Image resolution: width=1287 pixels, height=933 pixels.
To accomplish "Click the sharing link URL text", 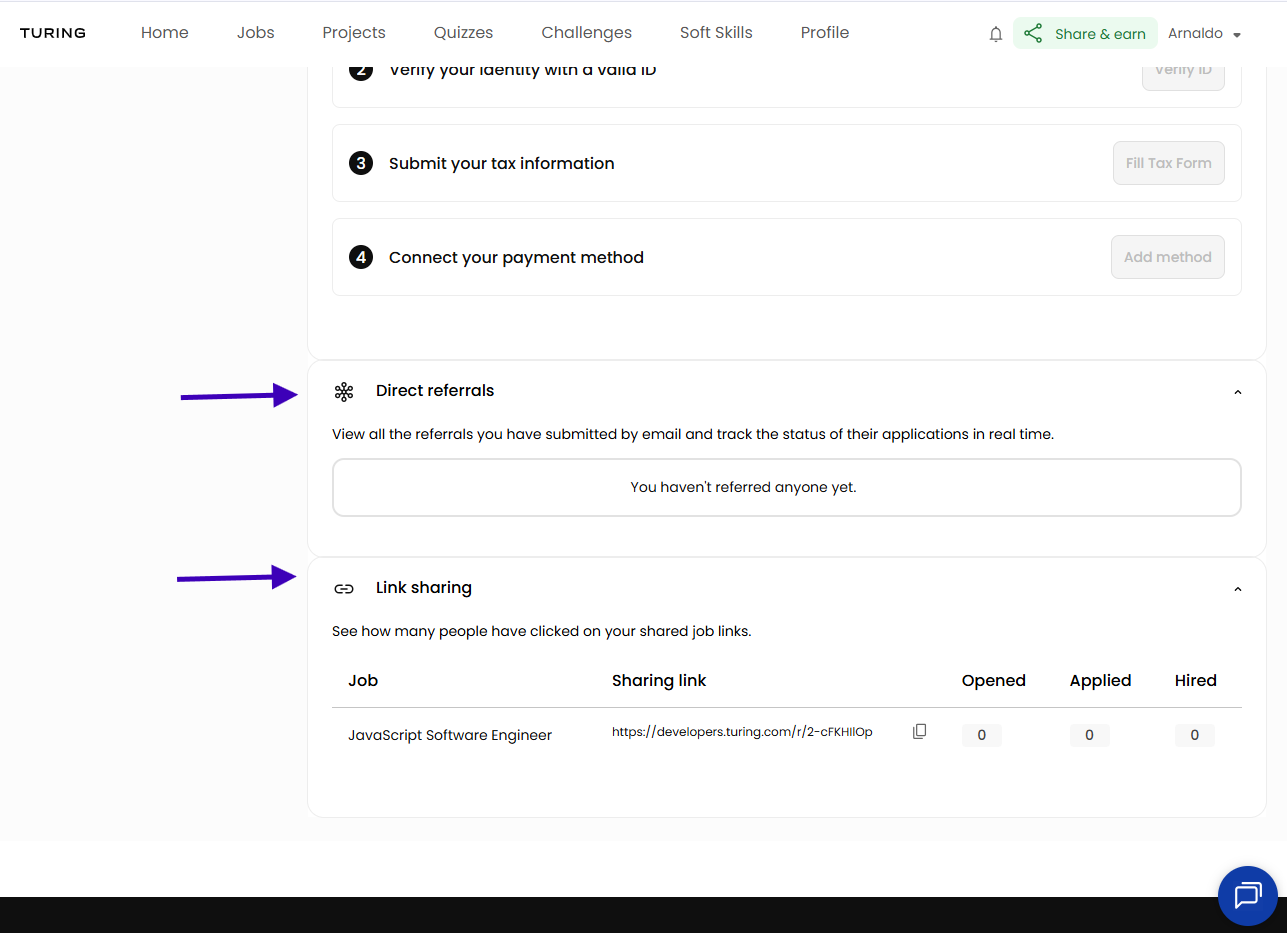I will [742, 731].
